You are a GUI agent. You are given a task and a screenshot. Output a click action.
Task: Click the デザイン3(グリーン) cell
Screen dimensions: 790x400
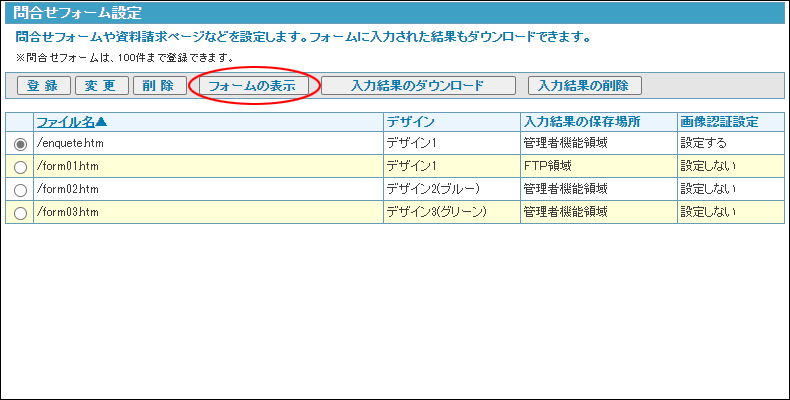coord(436,212)
